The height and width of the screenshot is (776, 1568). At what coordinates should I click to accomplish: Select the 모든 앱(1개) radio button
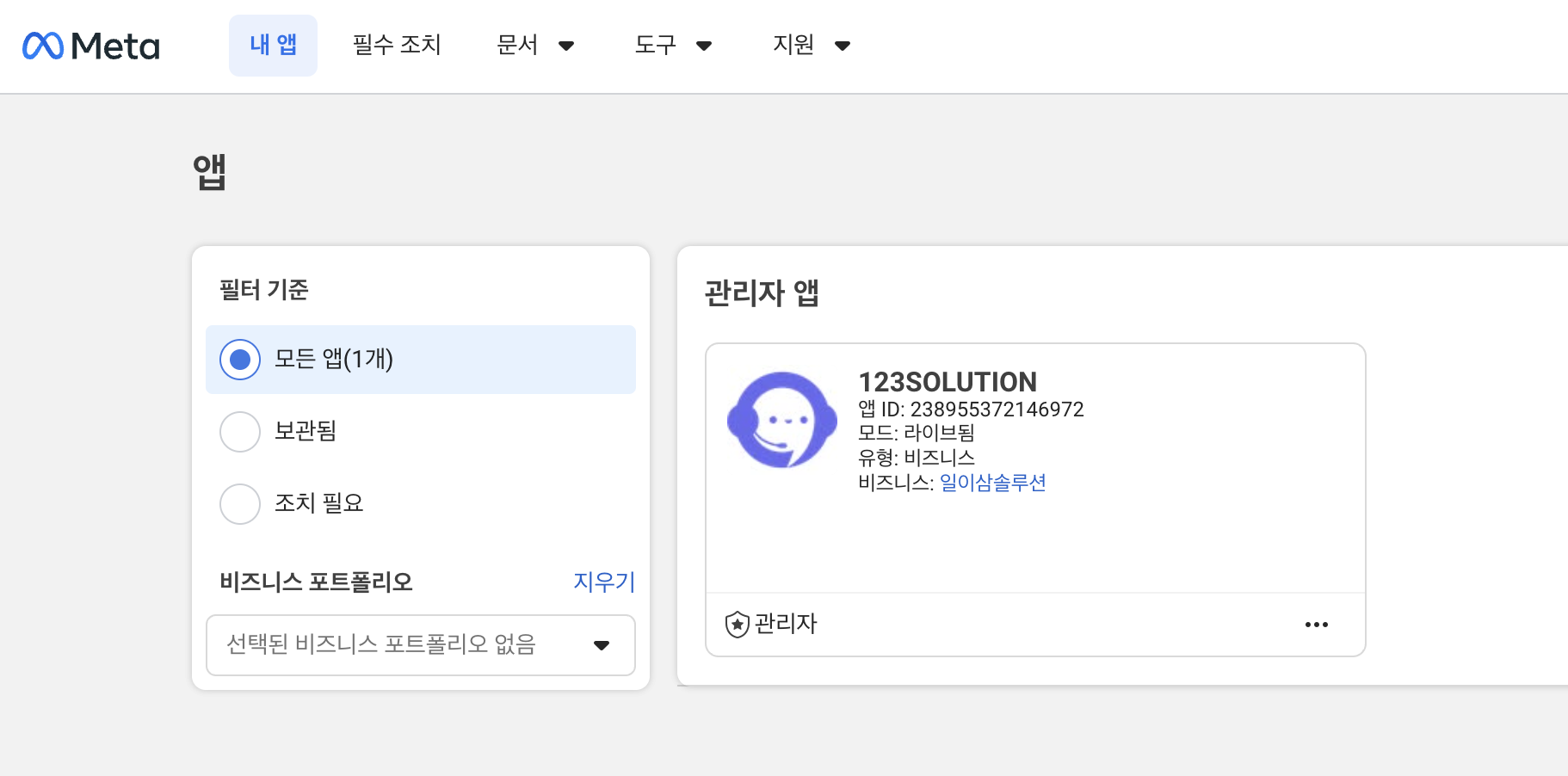coord(240,360)
